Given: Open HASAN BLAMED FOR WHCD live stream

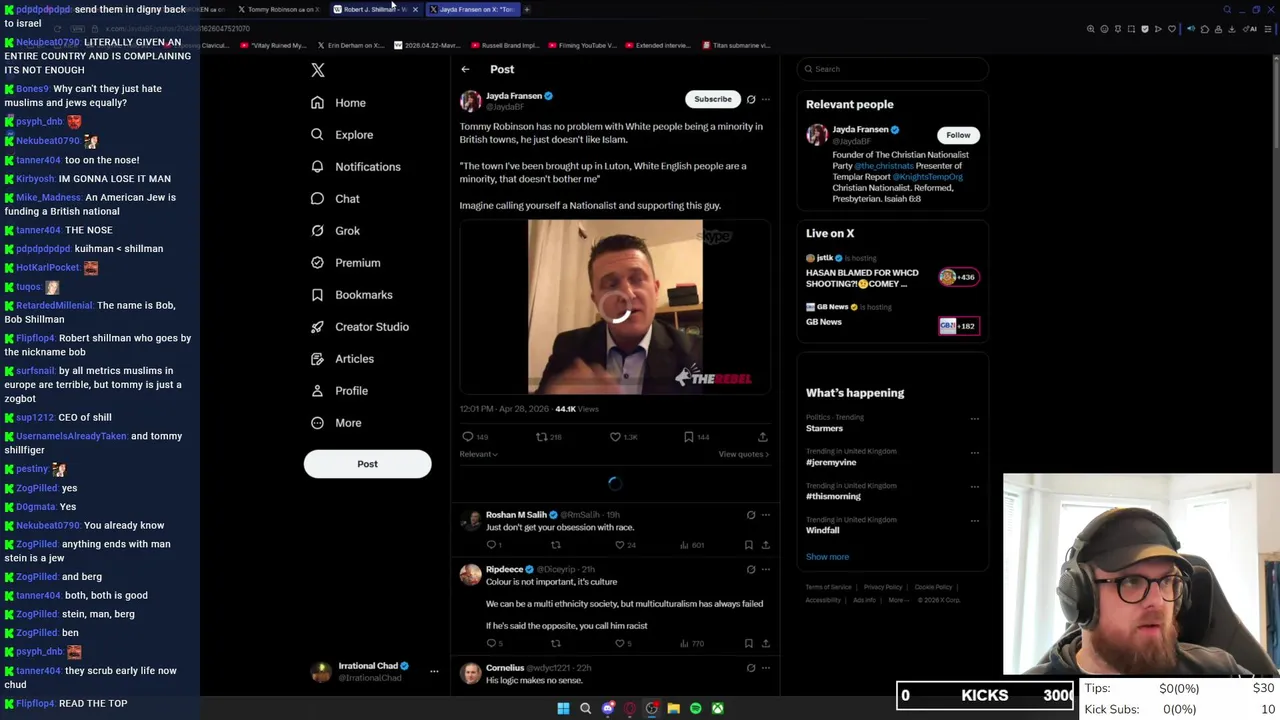Looking at the screenshot, I should tap(893, 271).
